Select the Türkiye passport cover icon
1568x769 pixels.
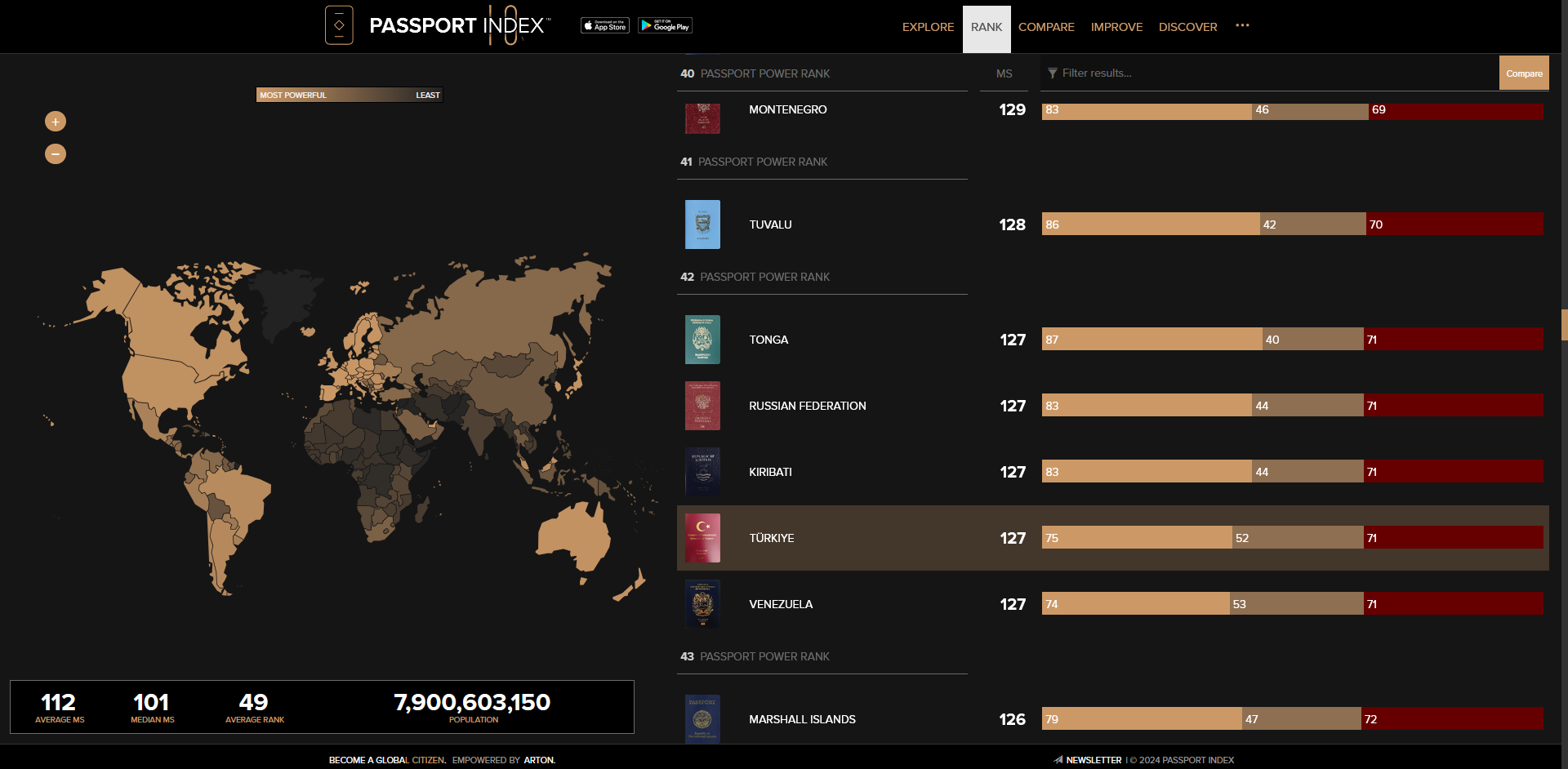point(702,538)
